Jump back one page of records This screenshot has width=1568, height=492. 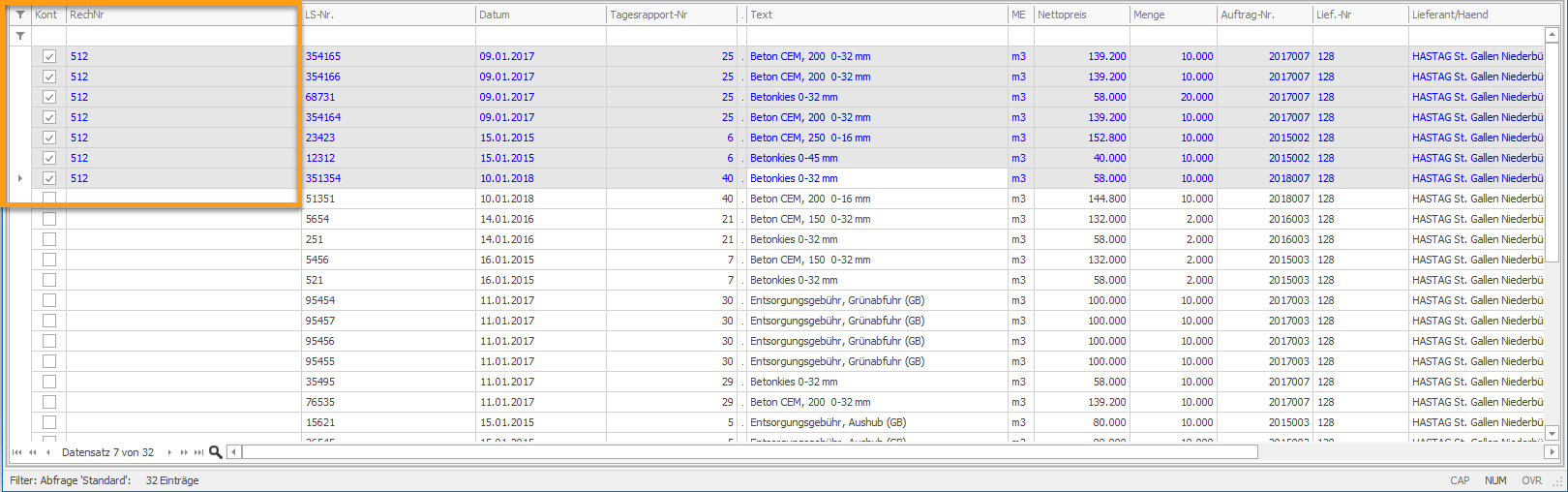(33, 452)
